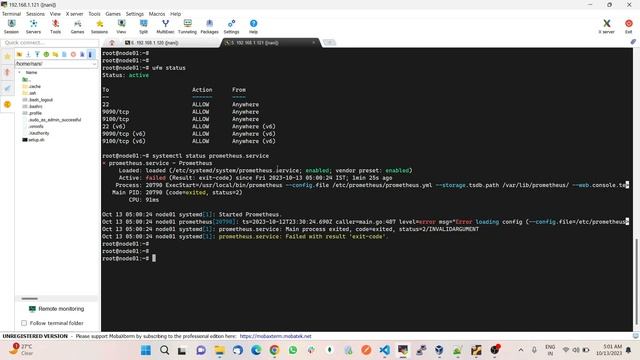Image resolution: width=640 pixels, height=360 pixels.
Task: Click the Servers toolbar icon
Action: 33,27
